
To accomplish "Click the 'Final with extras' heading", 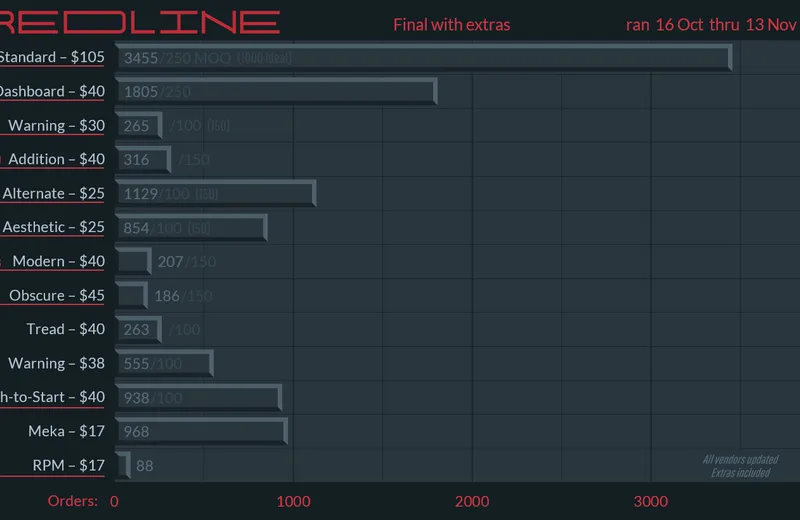I will click(452, 25).
